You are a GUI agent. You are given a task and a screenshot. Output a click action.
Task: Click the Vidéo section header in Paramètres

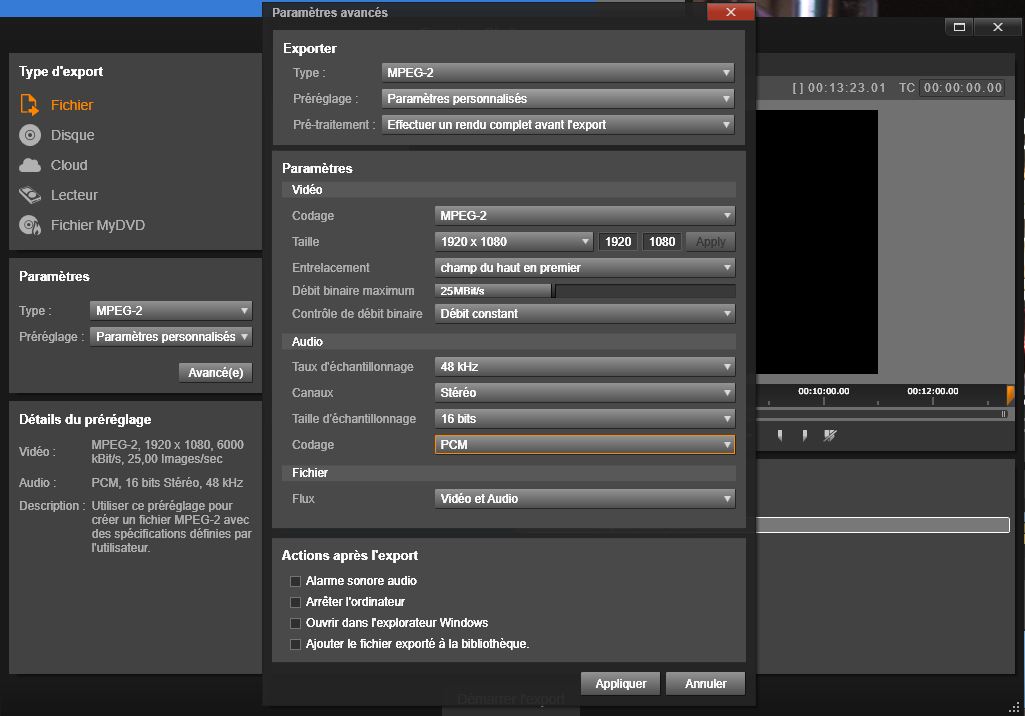[x=509, y=190]
